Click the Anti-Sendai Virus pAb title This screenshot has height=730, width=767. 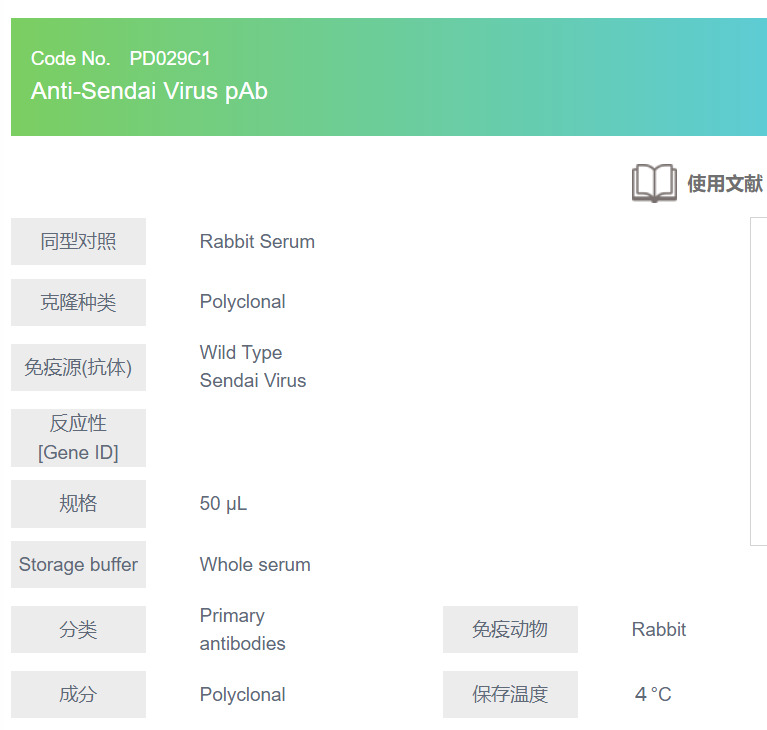pyautogui.click(x=149, y=91)
